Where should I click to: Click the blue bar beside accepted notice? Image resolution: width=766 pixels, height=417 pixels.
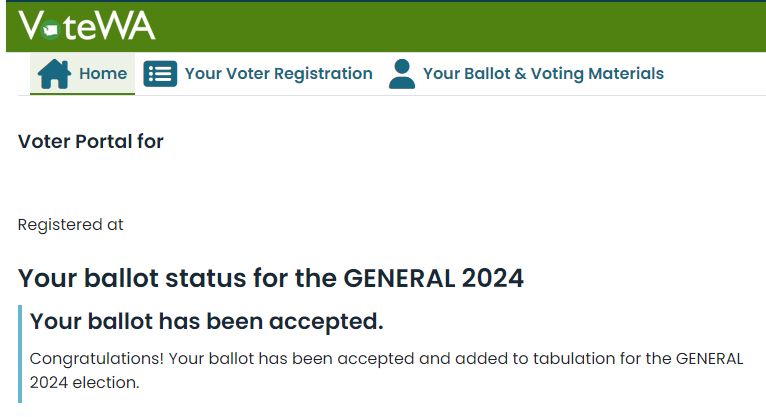pyautogui.click(x=20, y=354)
